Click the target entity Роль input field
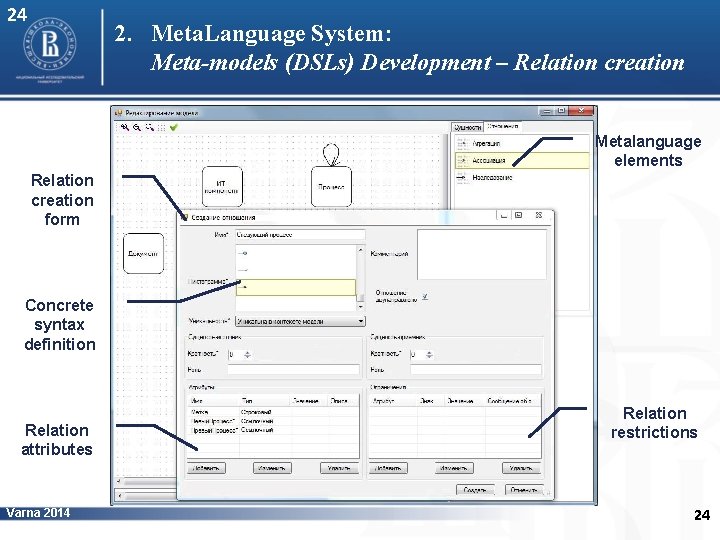720x540 pixels. (476, 369)
